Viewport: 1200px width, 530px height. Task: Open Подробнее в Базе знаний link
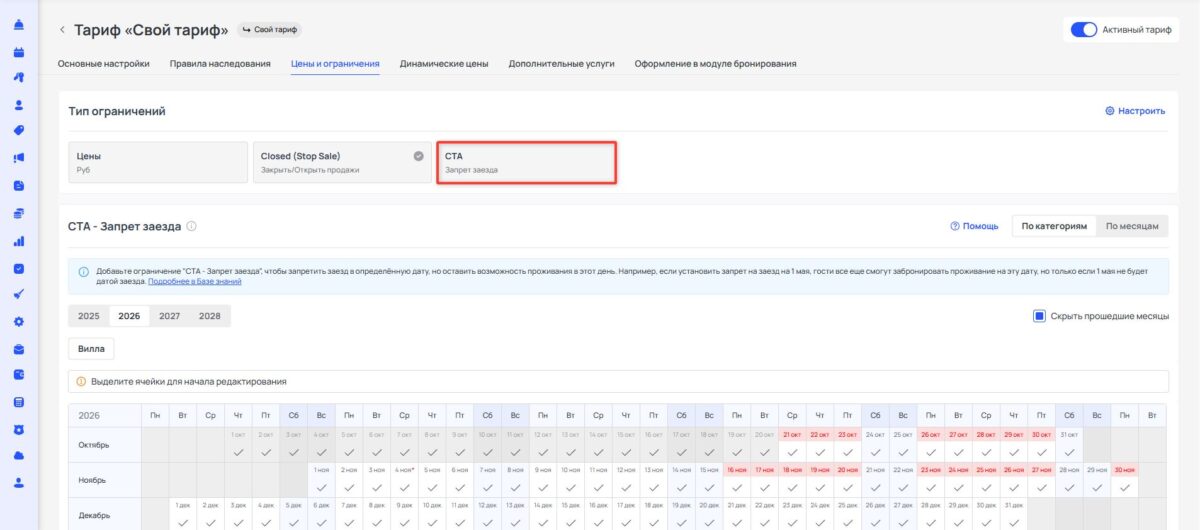pyautogui.click(x=195, y=282)
